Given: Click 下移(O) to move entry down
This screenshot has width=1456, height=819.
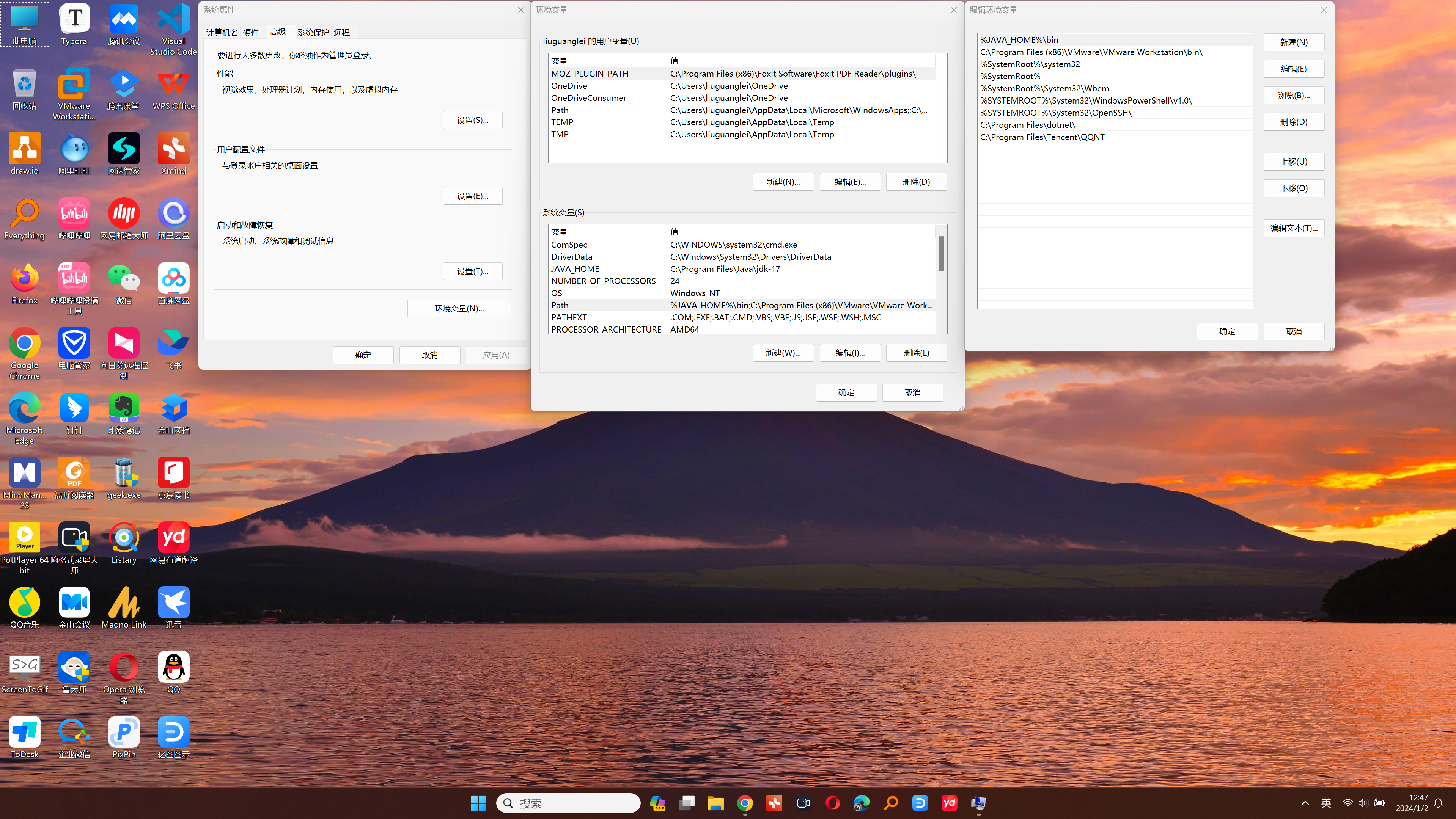Looking at the screenshot, I should click(1294, 189).
